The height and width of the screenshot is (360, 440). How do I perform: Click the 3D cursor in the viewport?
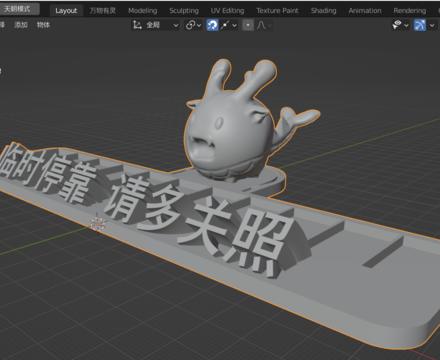click(x=97, y=224)
